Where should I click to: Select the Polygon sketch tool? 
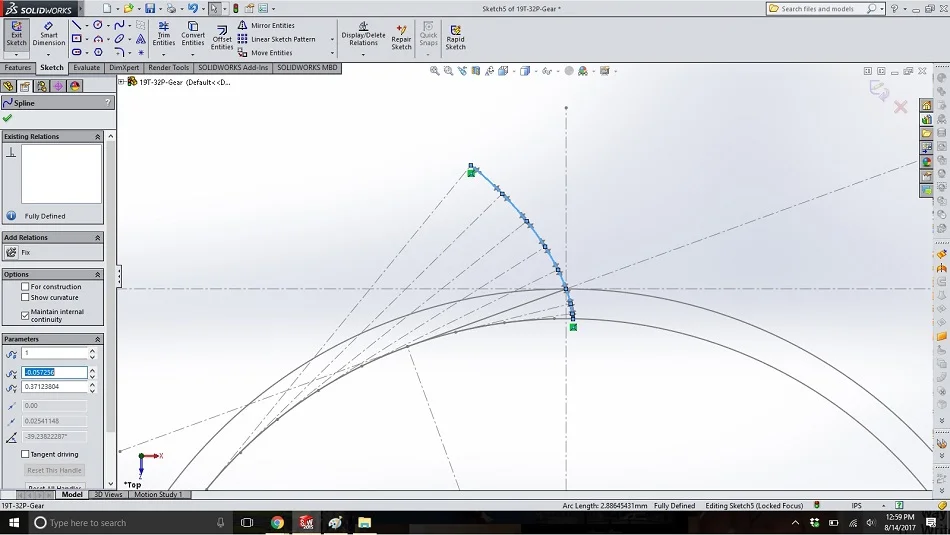tap(98, 52)
